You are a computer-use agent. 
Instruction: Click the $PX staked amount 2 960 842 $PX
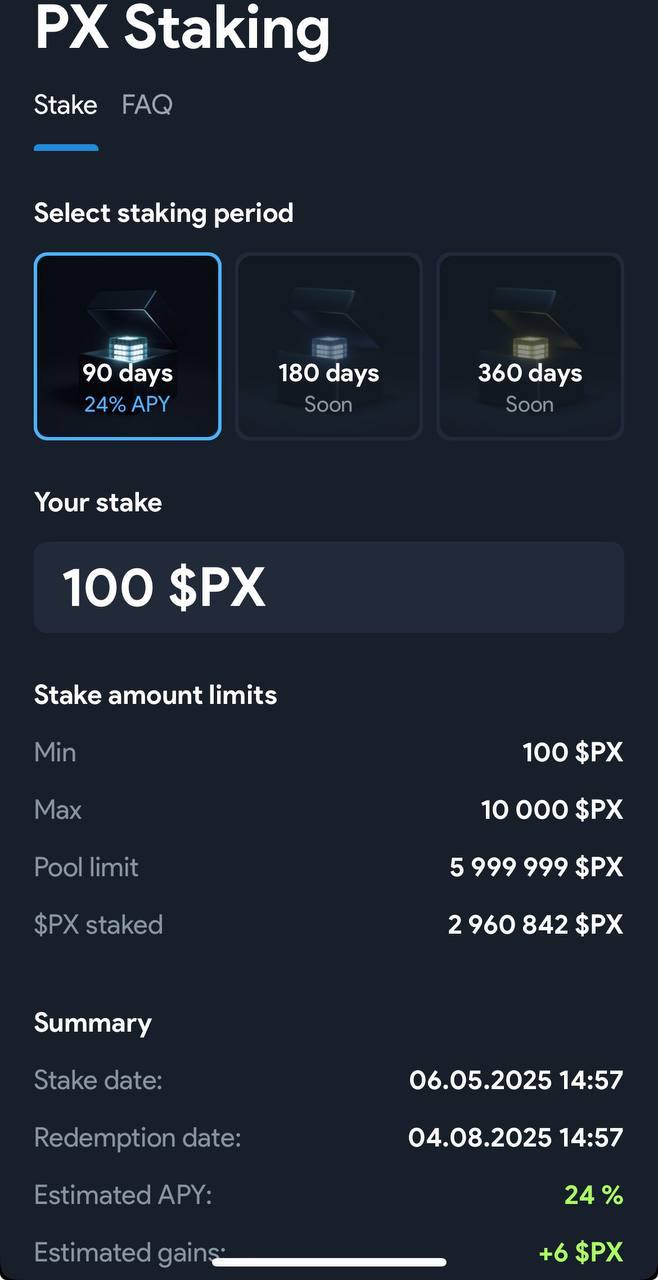click(x=535, y=925)
